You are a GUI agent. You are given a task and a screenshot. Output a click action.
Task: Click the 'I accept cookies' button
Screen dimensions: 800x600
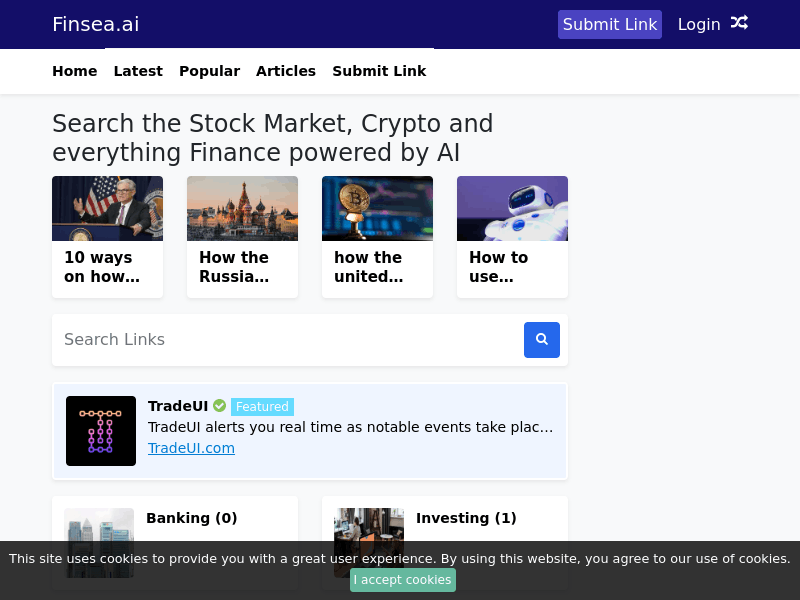(x=403, y=580)
